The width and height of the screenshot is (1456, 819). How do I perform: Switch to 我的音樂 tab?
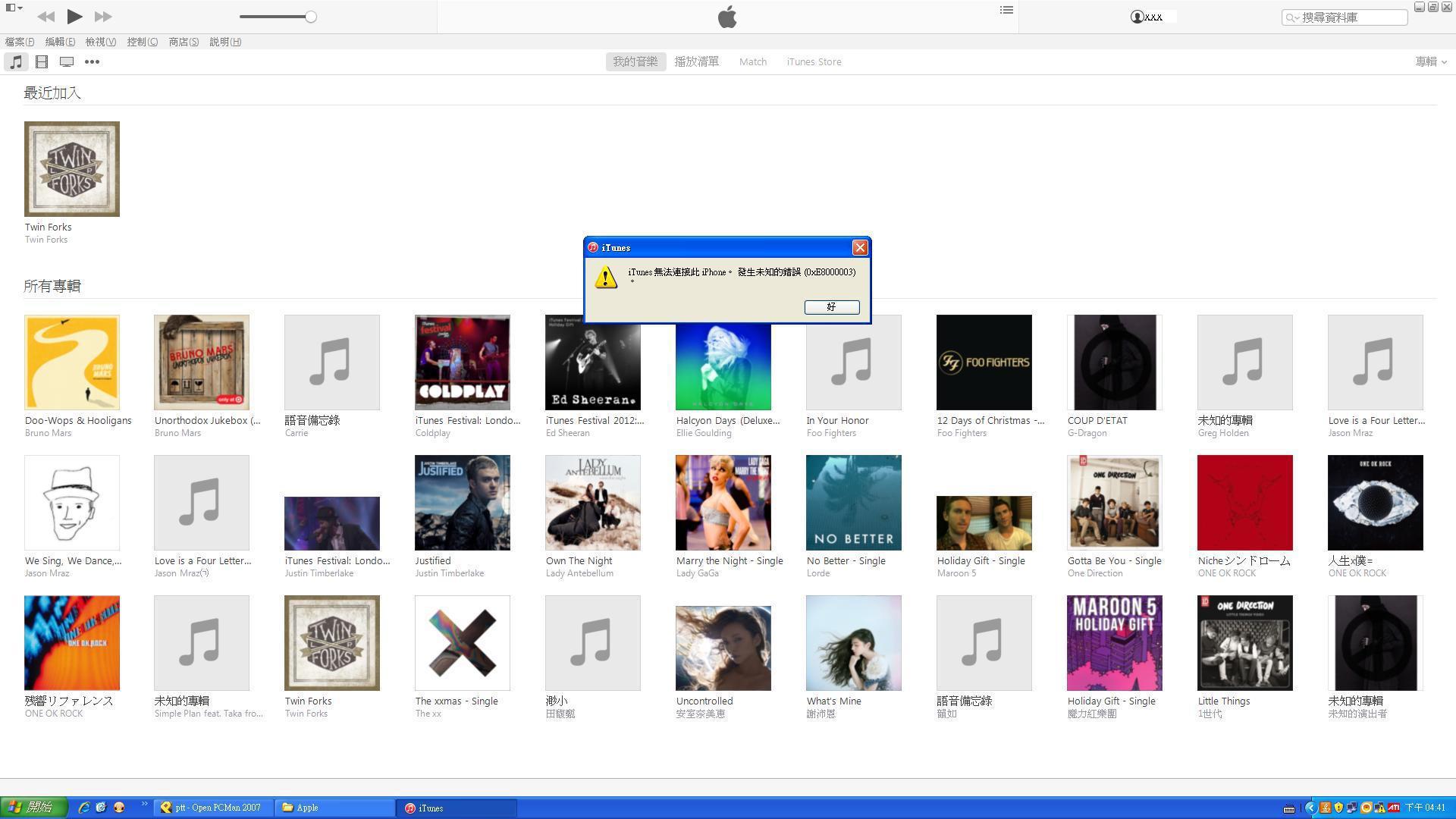[x=635, y=61]
